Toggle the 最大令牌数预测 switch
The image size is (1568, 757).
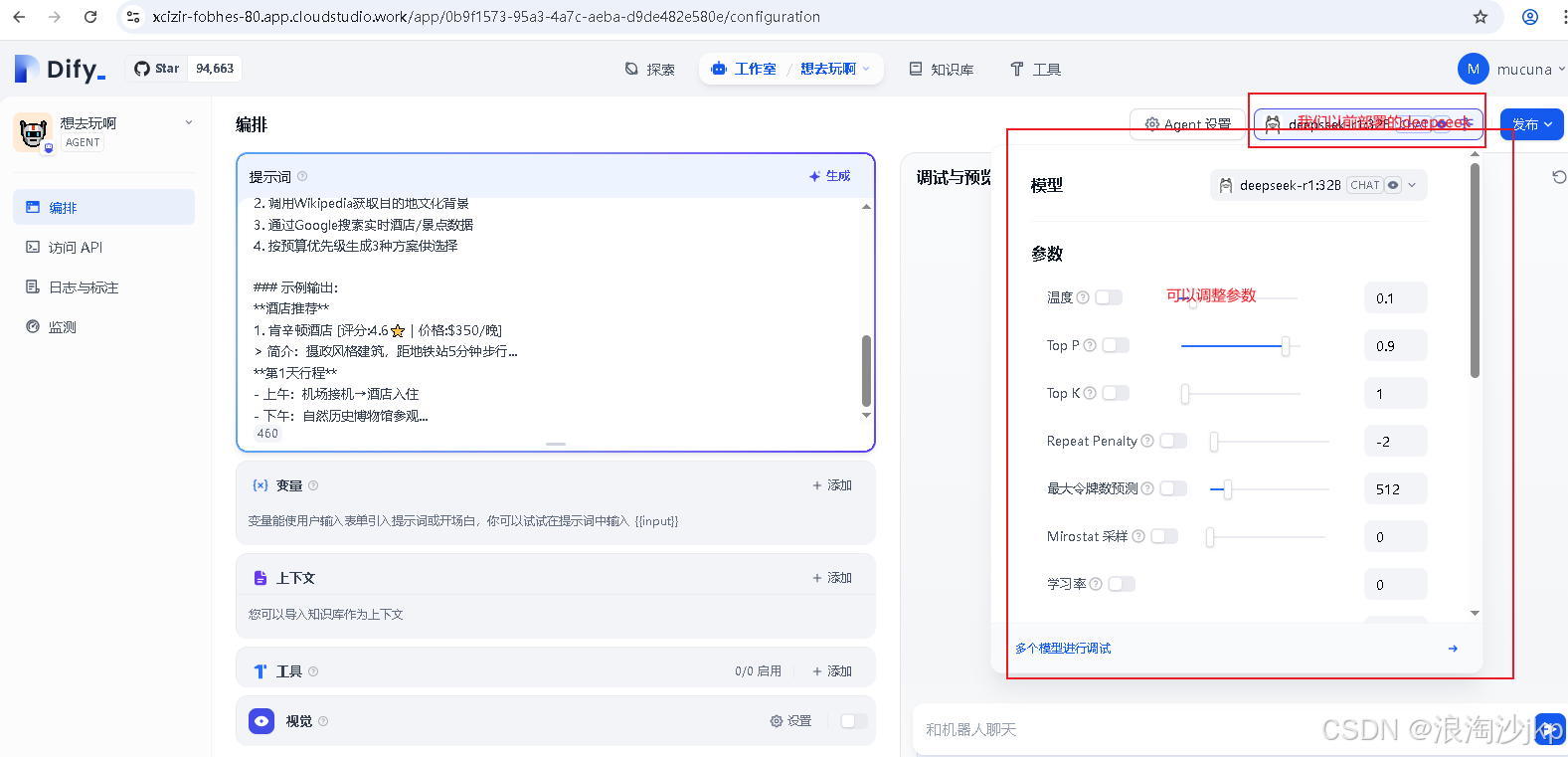tap(1173, 488)
